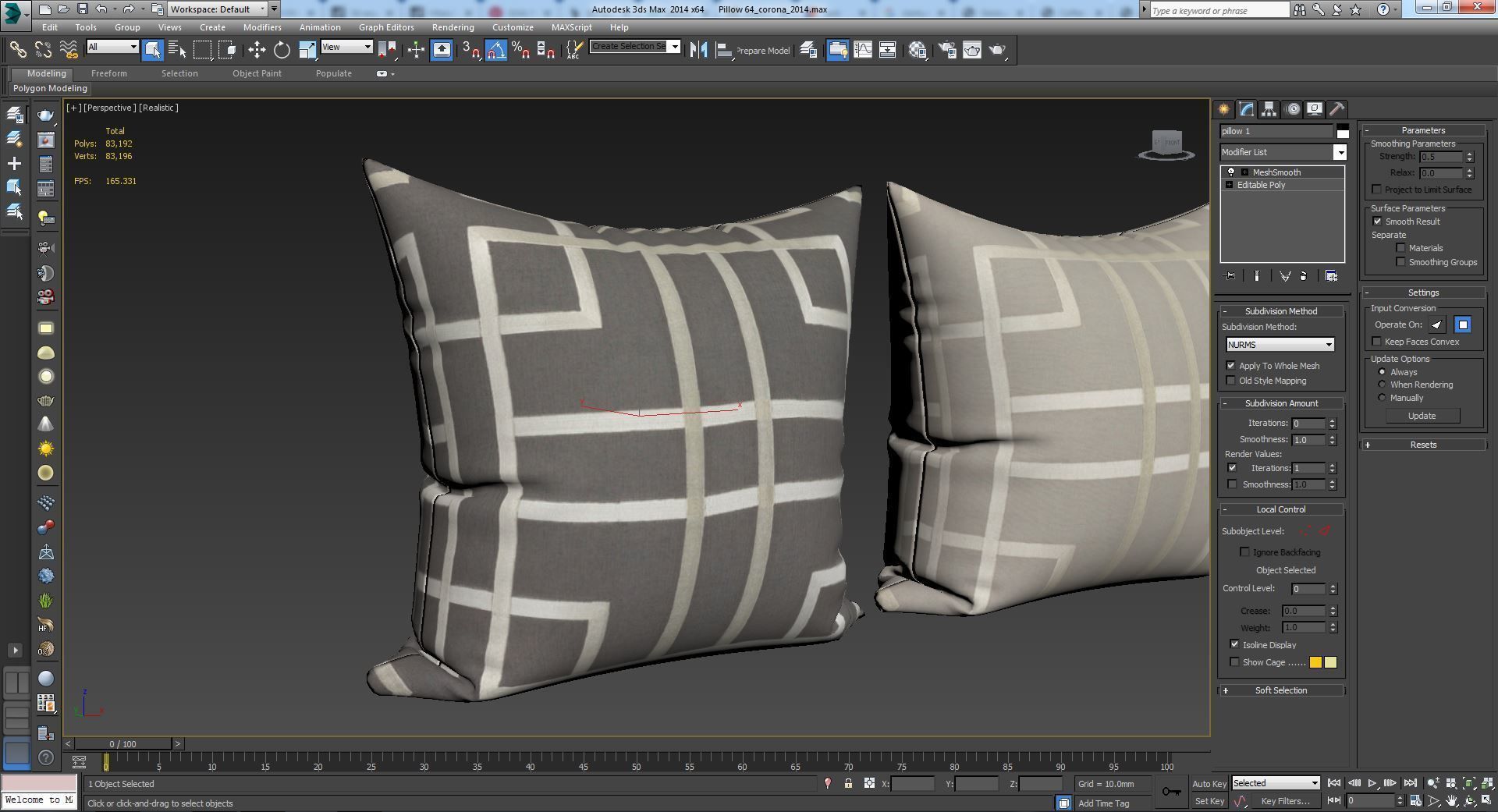Screen dimensions: 1498x812
Task: Open Configure Modifier Sets icon
Action: [1332, 276]
